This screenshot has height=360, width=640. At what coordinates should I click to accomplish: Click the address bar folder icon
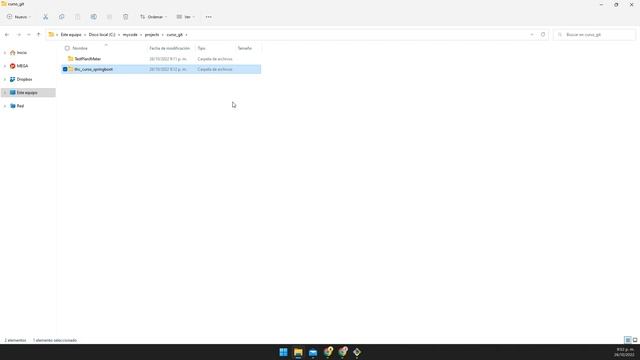coord(51,35)
